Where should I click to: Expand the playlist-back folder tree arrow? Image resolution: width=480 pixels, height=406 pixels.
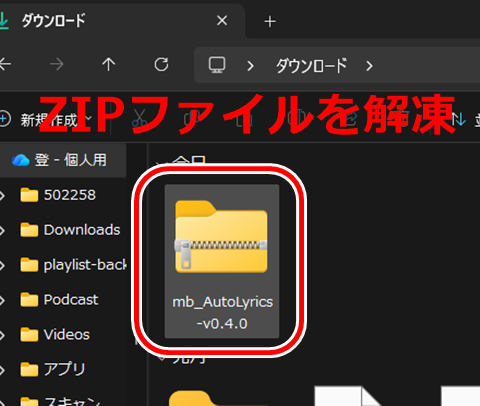(x=3, y=265)
